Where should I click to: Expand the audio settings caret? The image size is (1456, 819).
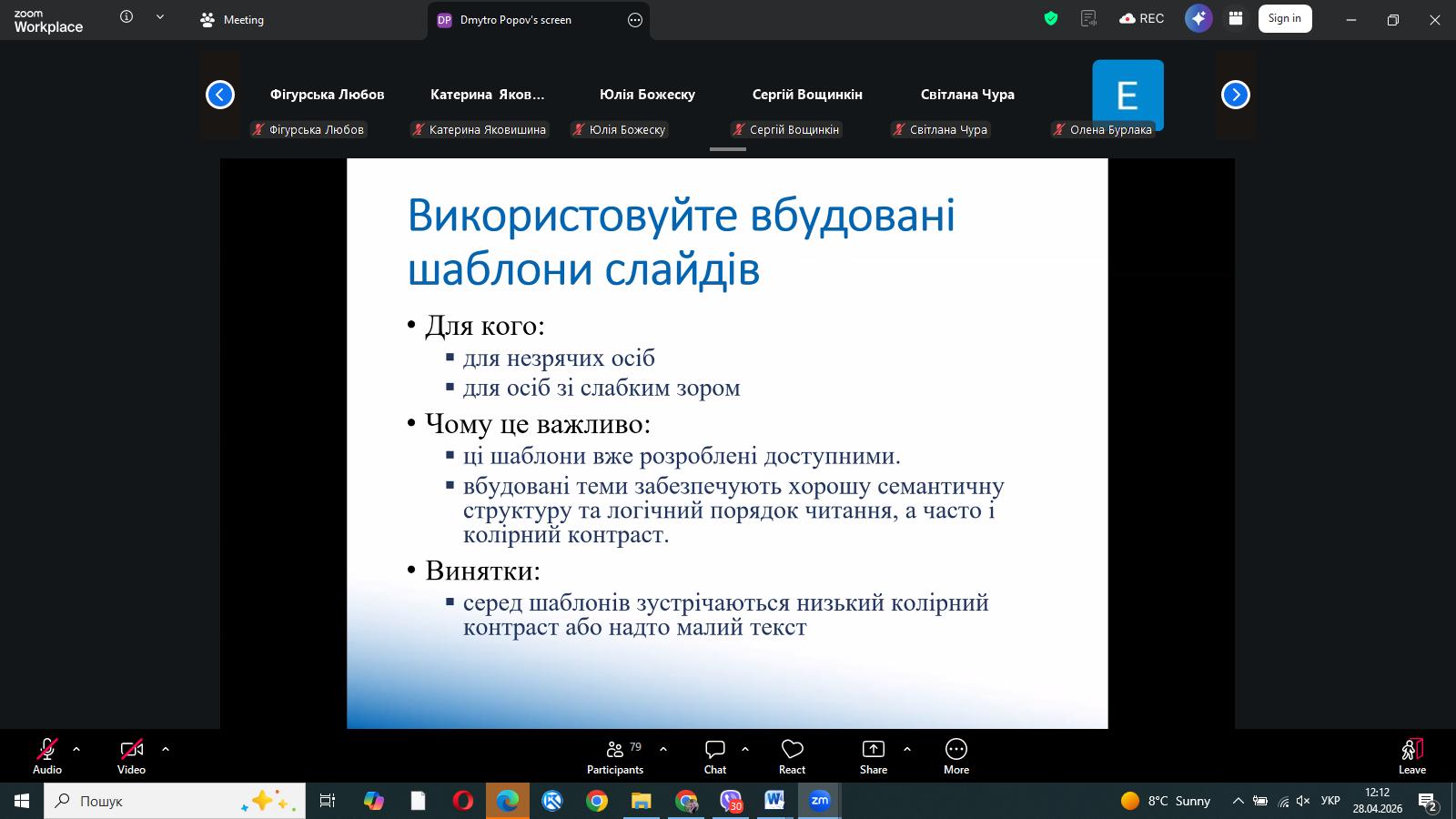tap(76, 749)
